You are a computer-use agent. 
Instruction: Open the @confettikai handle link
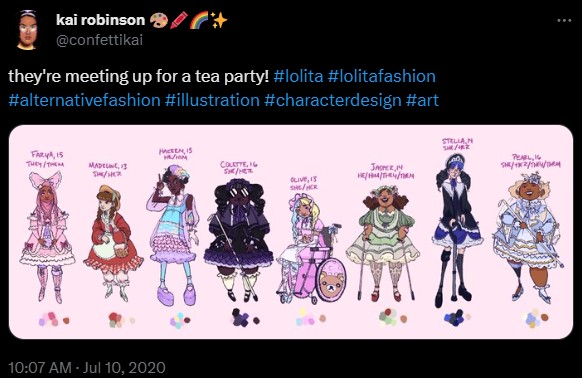click(x=99, y=40)
